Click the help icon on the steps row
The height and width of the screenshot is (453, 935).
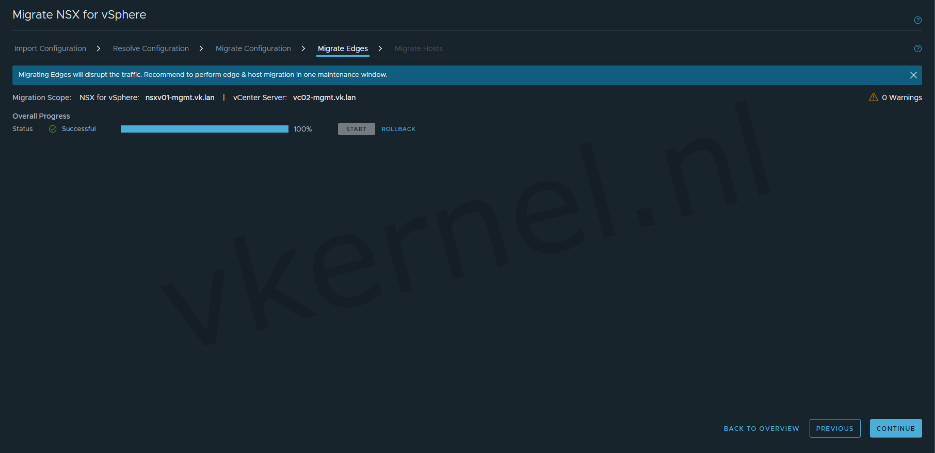[917, 48]
